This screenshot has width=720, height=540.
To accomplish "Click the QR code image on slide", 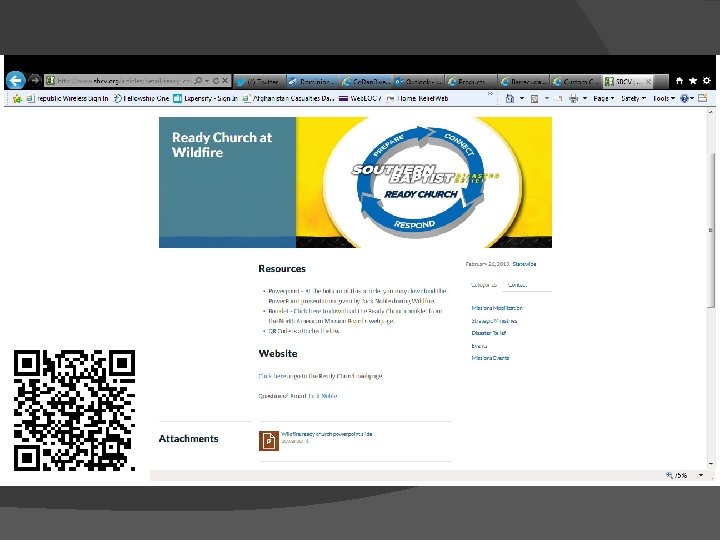I will (74, 410).
